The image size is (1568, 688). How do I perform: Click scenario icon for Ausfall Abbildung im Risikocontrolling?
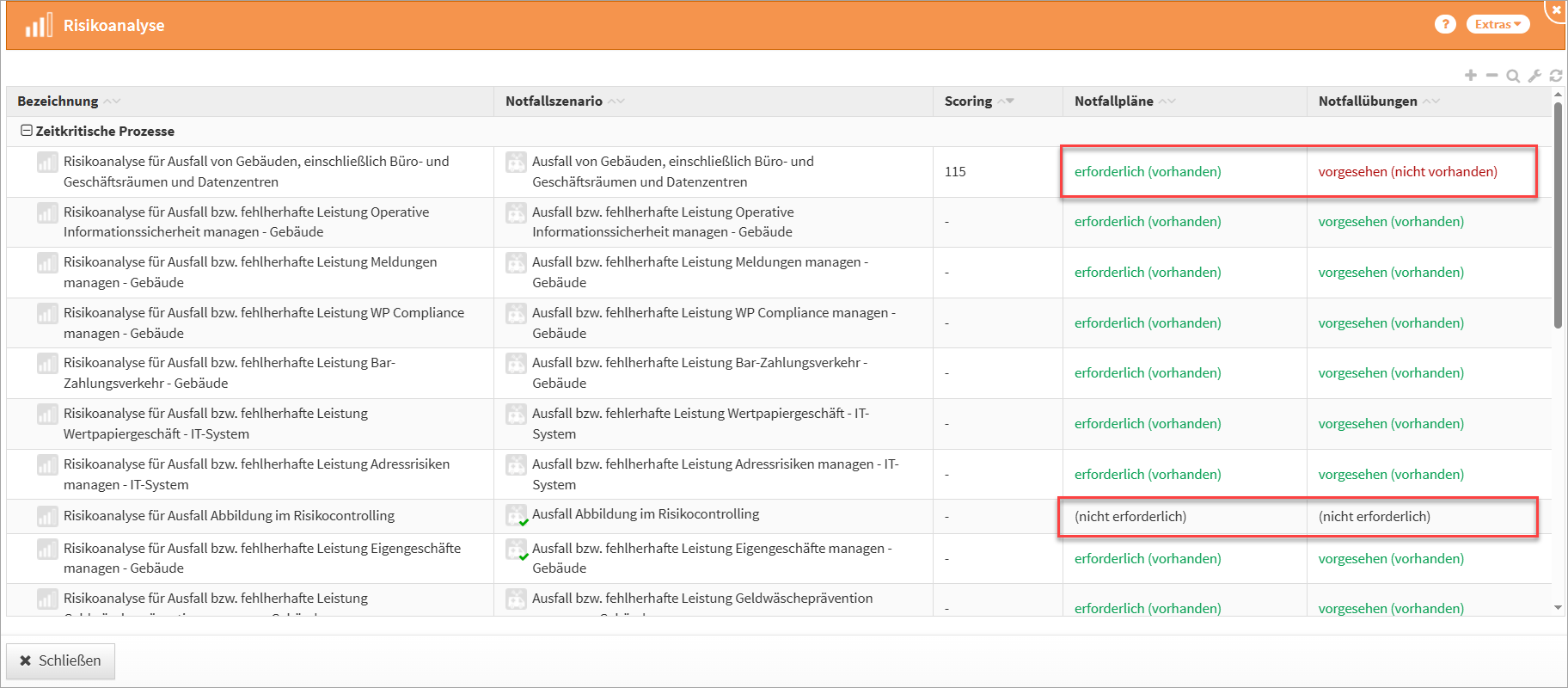[516, 515]
